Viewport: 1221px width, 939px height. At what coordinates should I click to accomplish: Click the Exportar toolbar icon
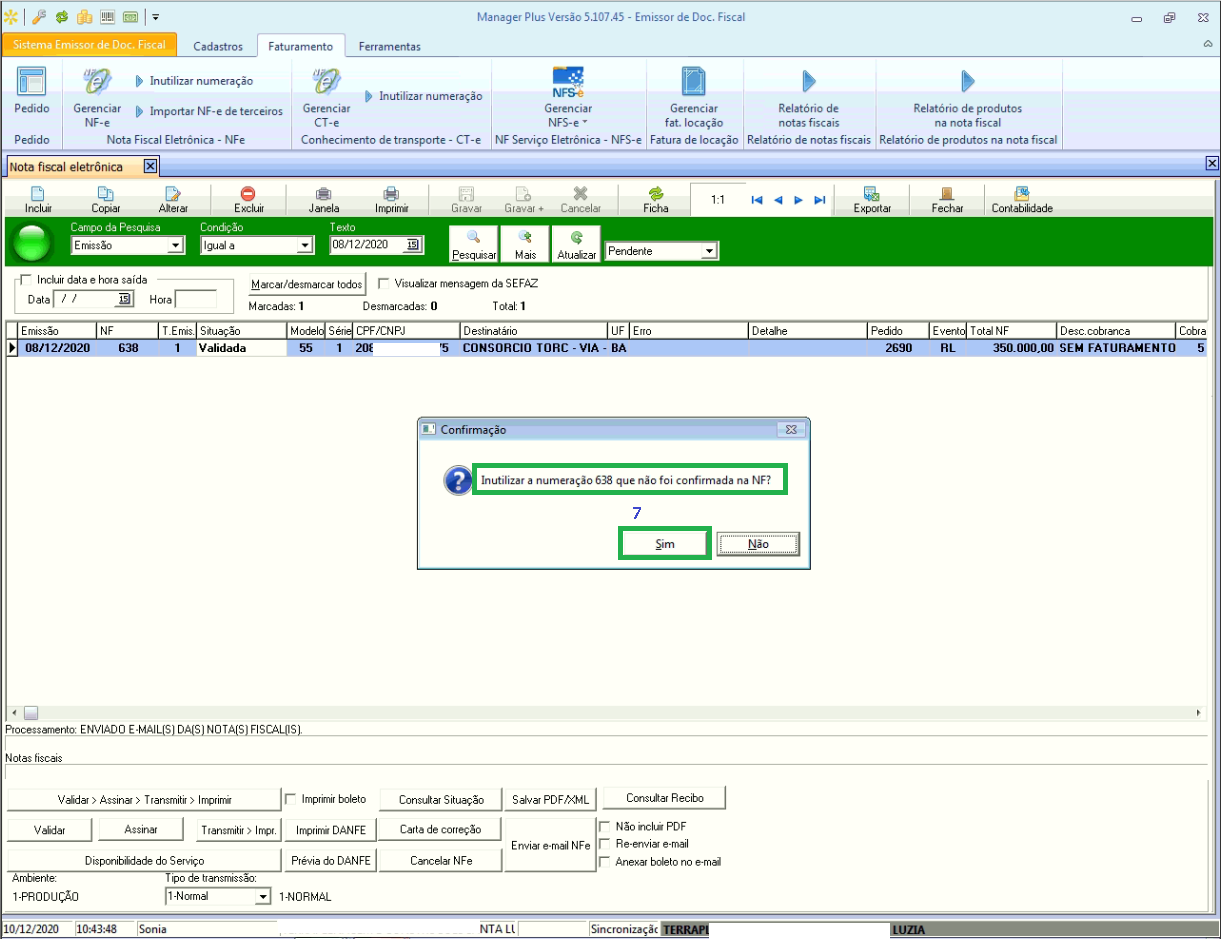871,195
